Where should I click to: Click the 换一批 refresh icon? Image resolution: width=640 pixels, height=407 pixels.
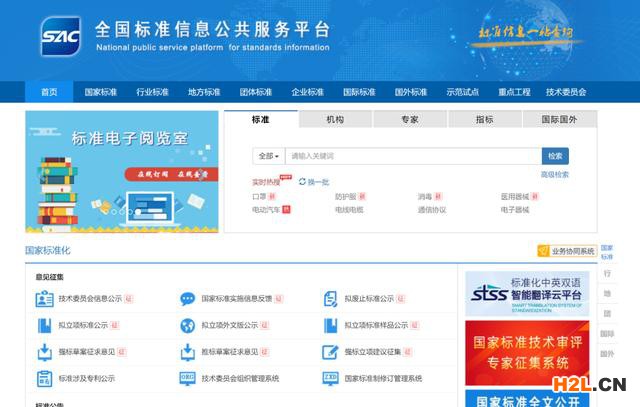pyautogui.click(x=302, y=182)
